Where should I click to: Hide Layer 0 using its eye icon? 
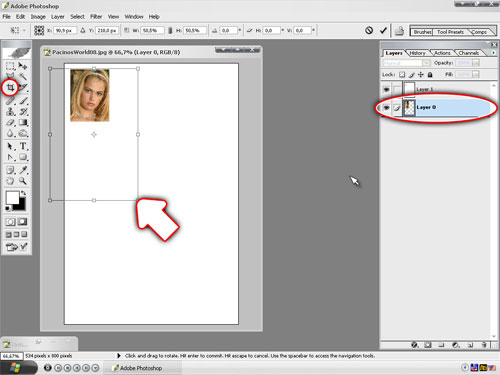[386, 107]
